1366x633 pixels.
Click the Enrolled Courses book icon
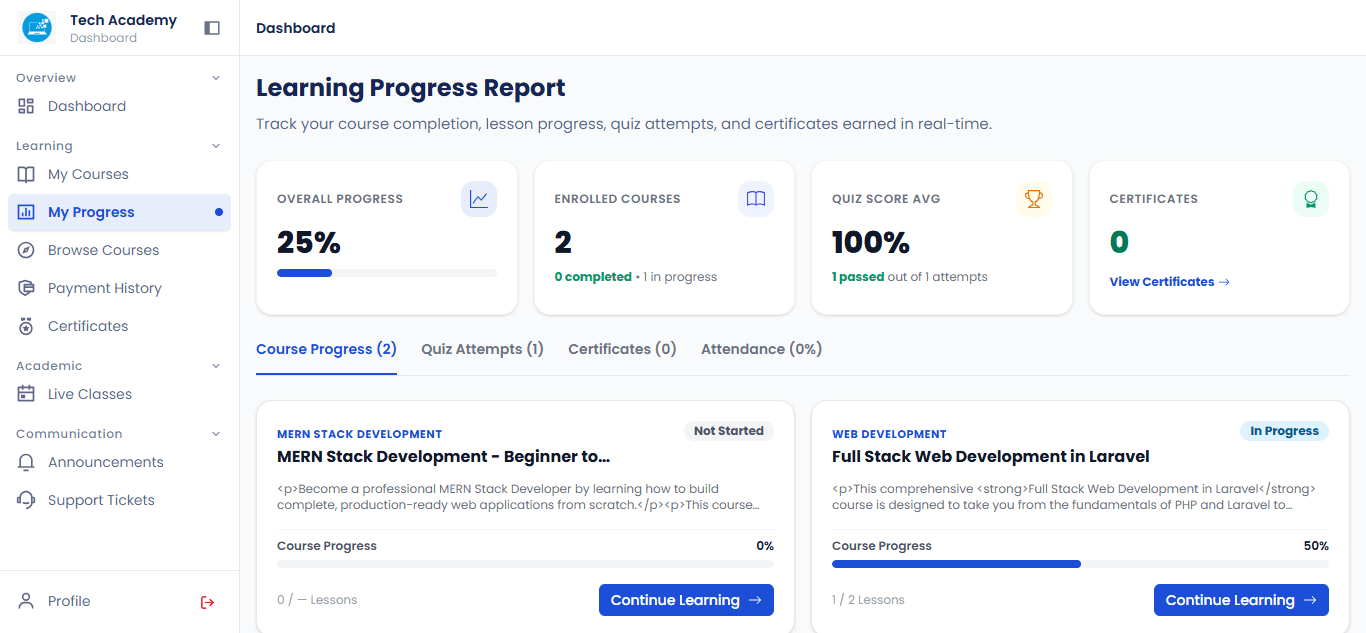[756, 199]
